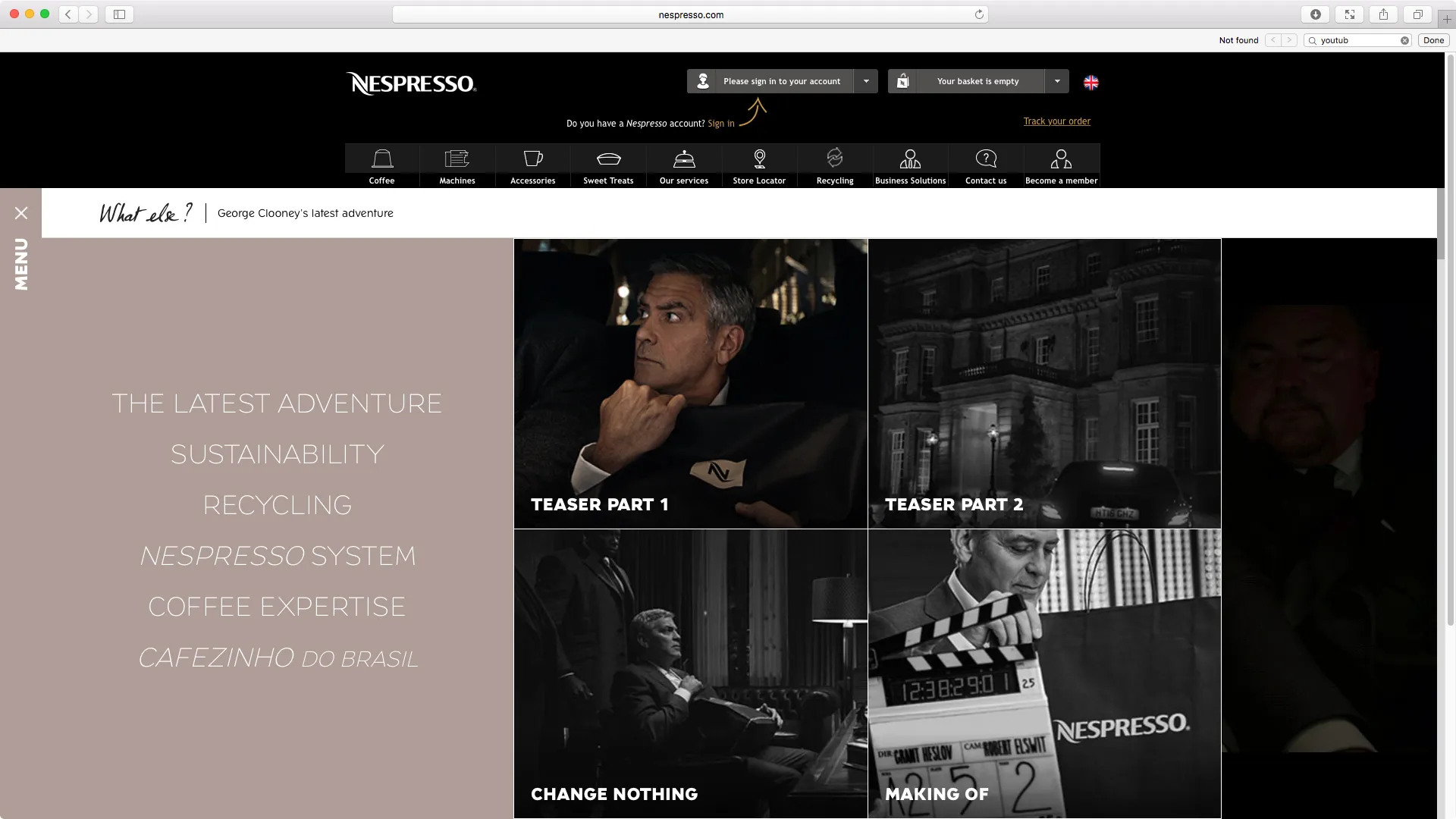
Task: Reload the nespresso.com page
Action: click(979, 14)
